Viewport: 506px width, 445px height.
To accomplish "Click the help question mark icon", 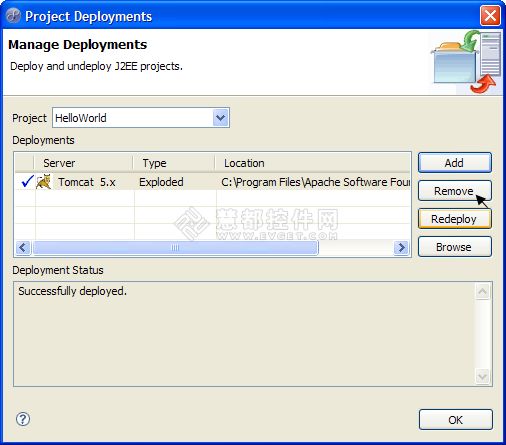I will point(23,419).
